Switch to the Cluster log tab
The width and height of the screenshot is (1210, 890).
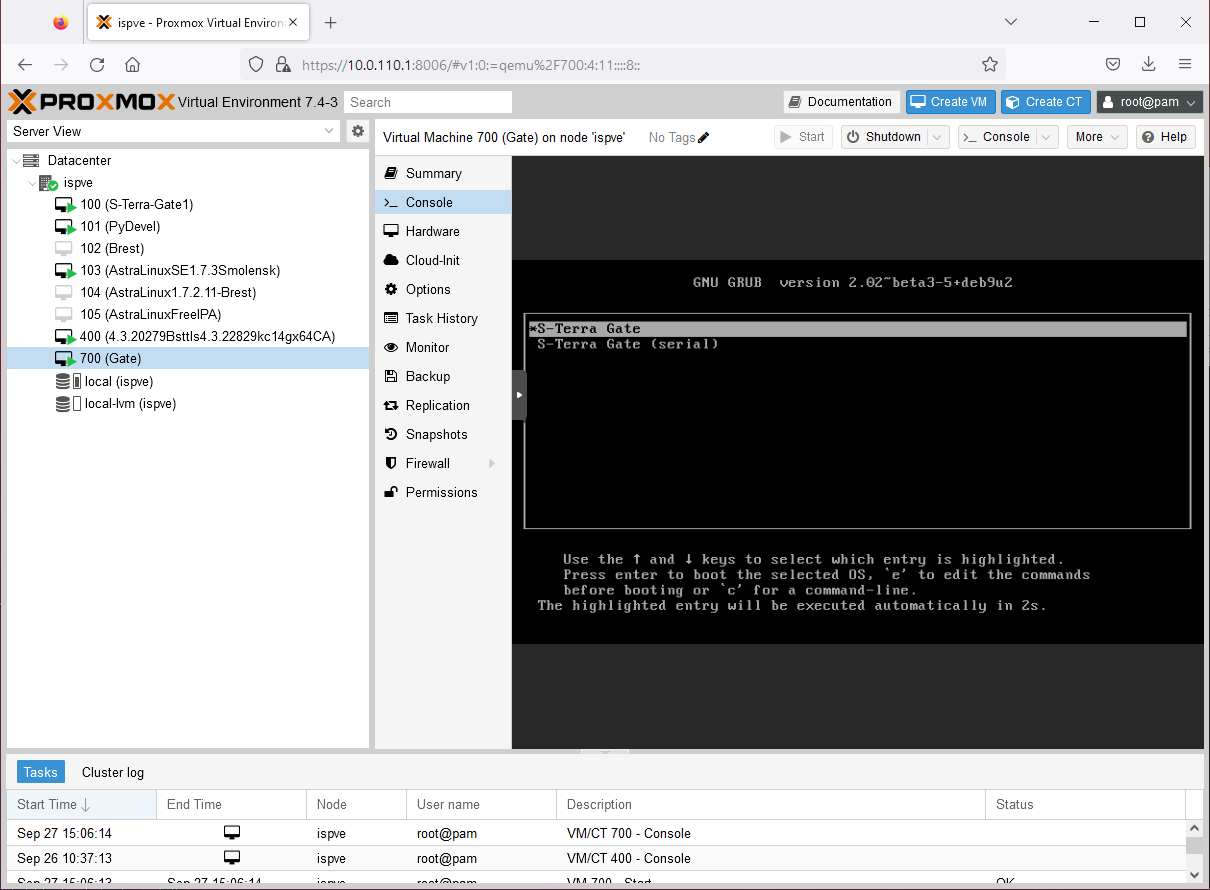point(113,772)
